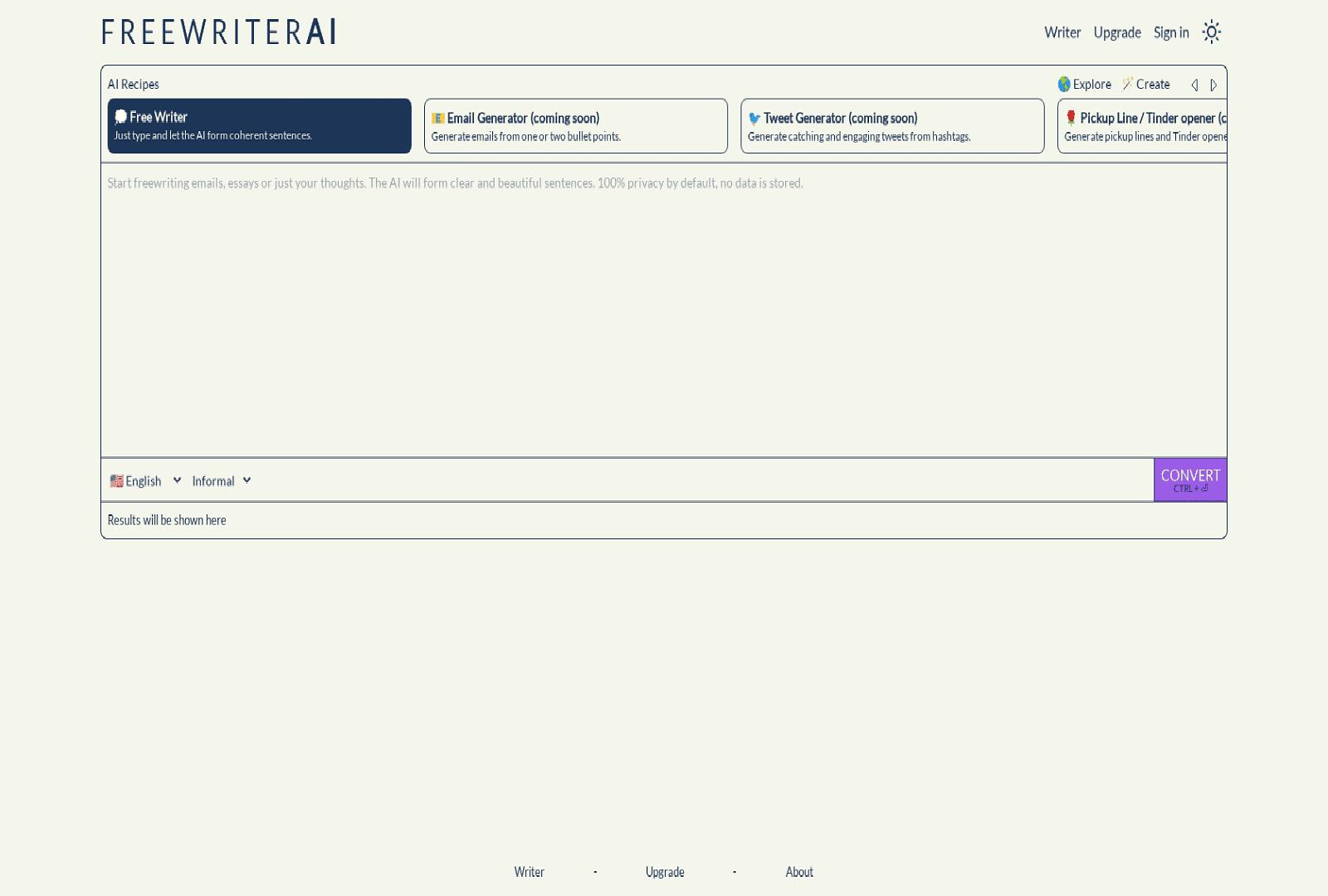Click the speech bubble icon on Free Writer

(120, 117)
